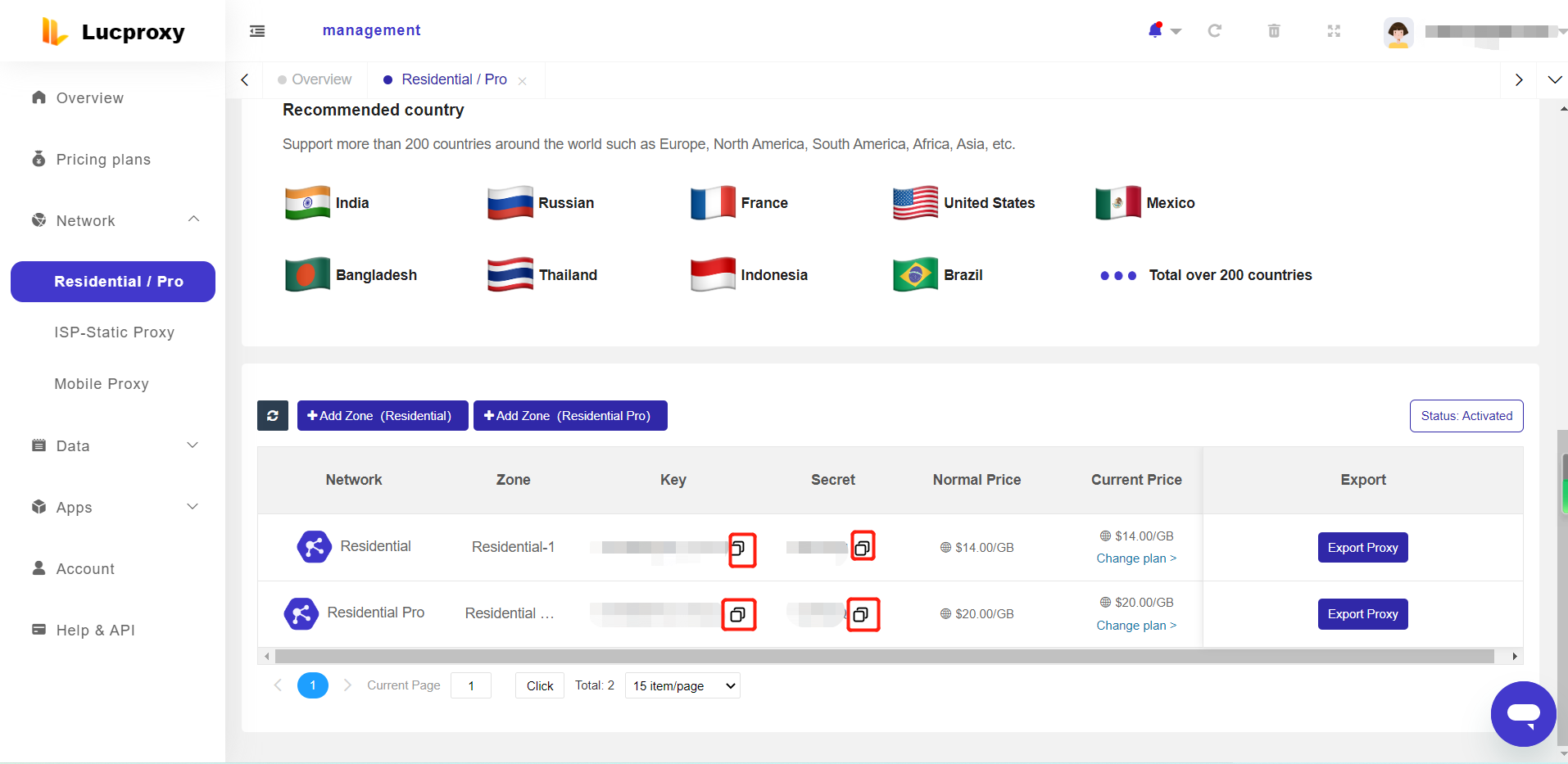Screen dimensions: 1568x764
Task: Export Proxy for Residential-1 zone
Action: point(1362,548)
